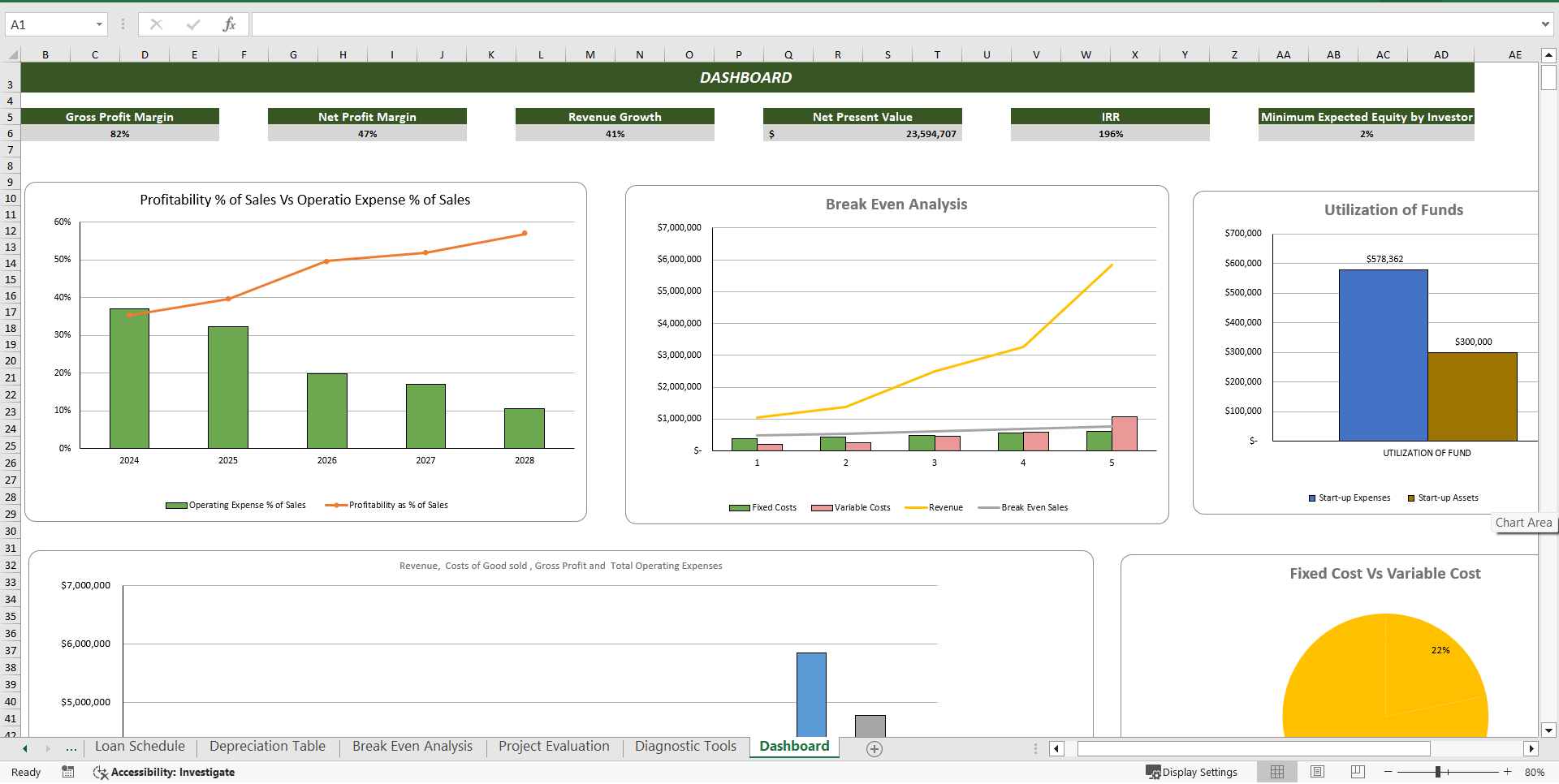Click the vertical scrollbar up arrow
Viewport: 1559px width, 784px height.
(1548, 55)
